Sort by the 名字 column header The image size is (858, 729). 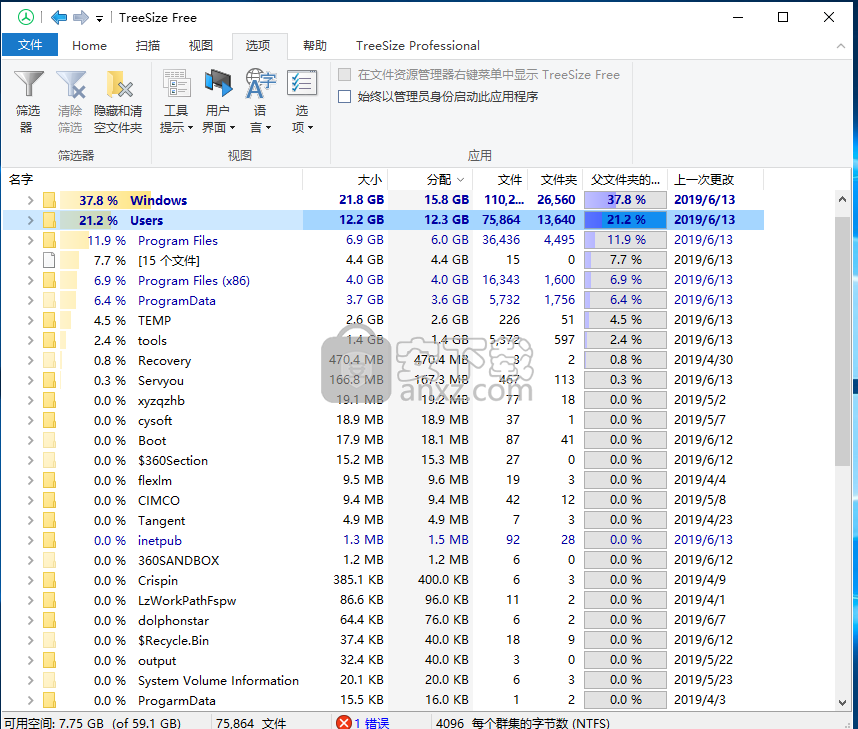(x=152, y=180)
